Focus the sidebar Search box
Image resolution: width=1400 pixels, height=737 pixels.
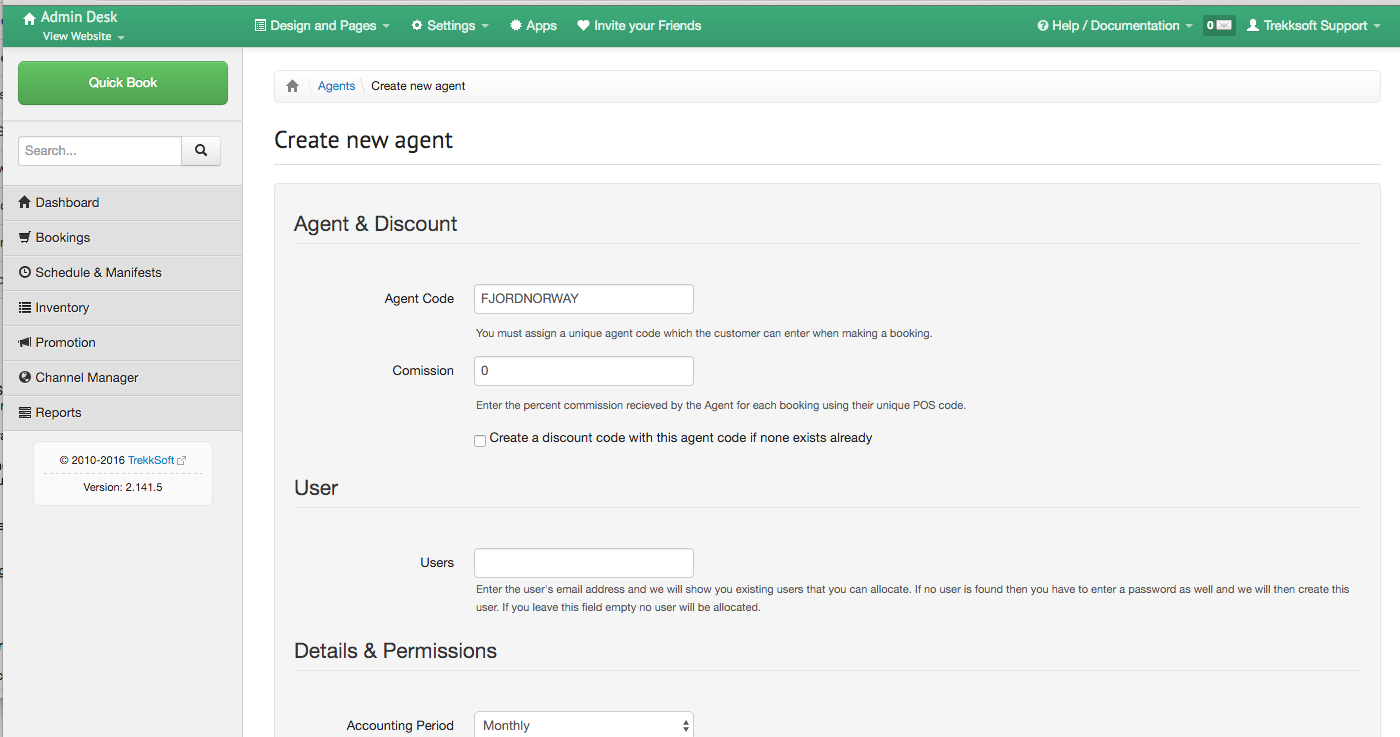tap(100, 151)
